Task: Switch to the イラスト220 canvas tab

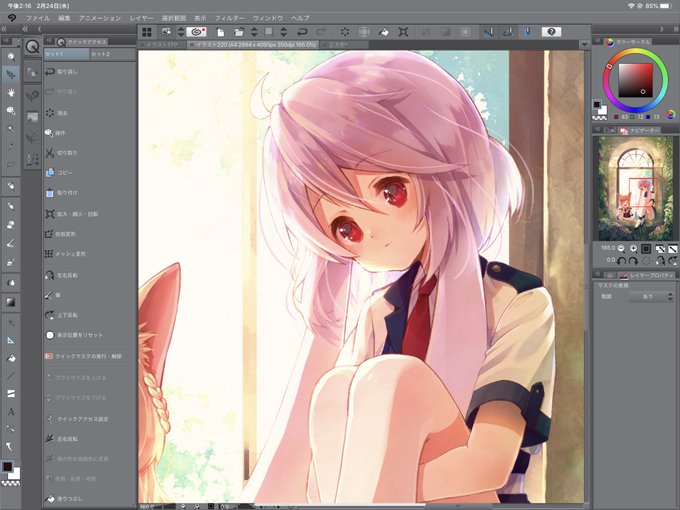Action: click(254, 45)
